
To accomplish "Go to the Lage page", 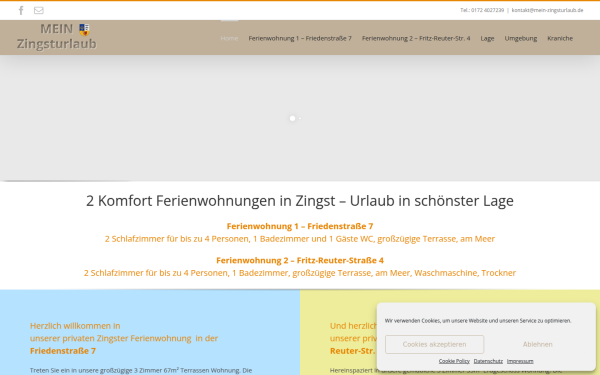I will tap(487, 38).
